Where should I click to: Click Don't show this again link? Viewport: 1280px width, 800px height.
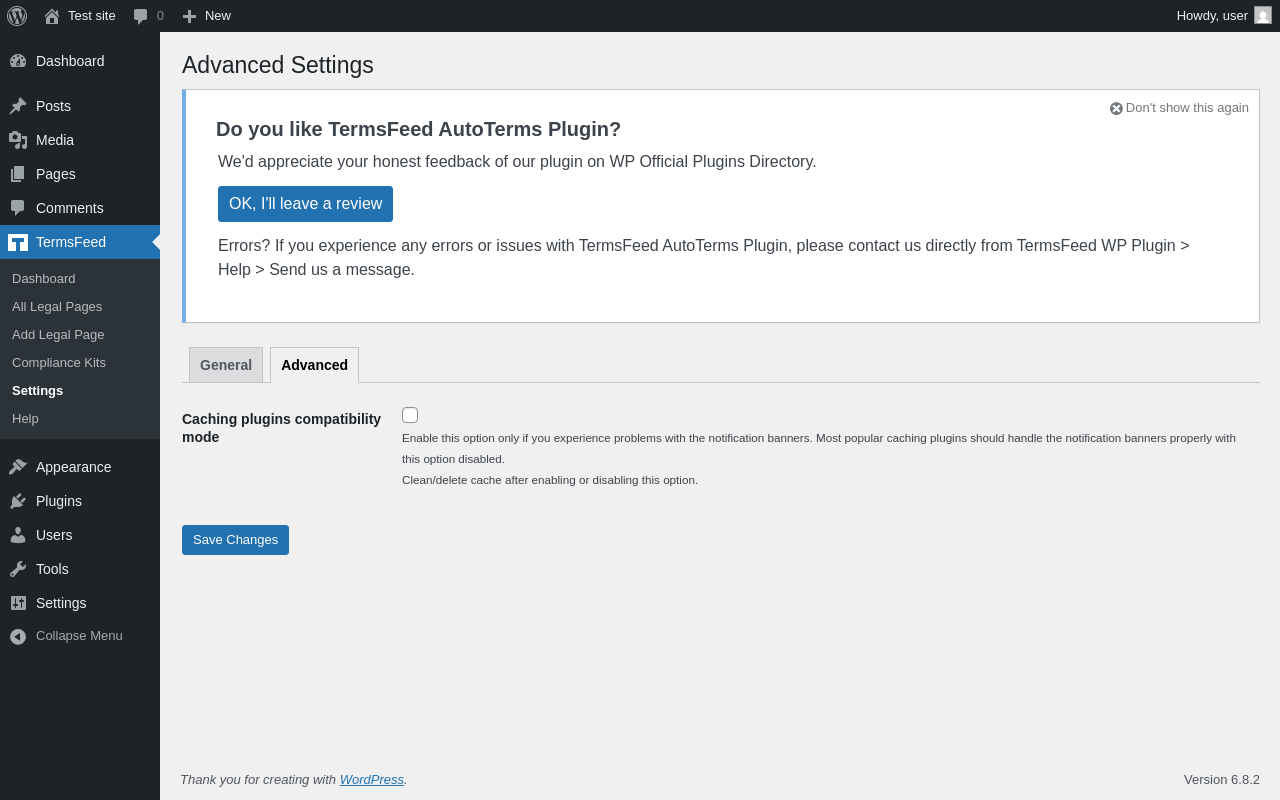click(x=1187, y=108)
